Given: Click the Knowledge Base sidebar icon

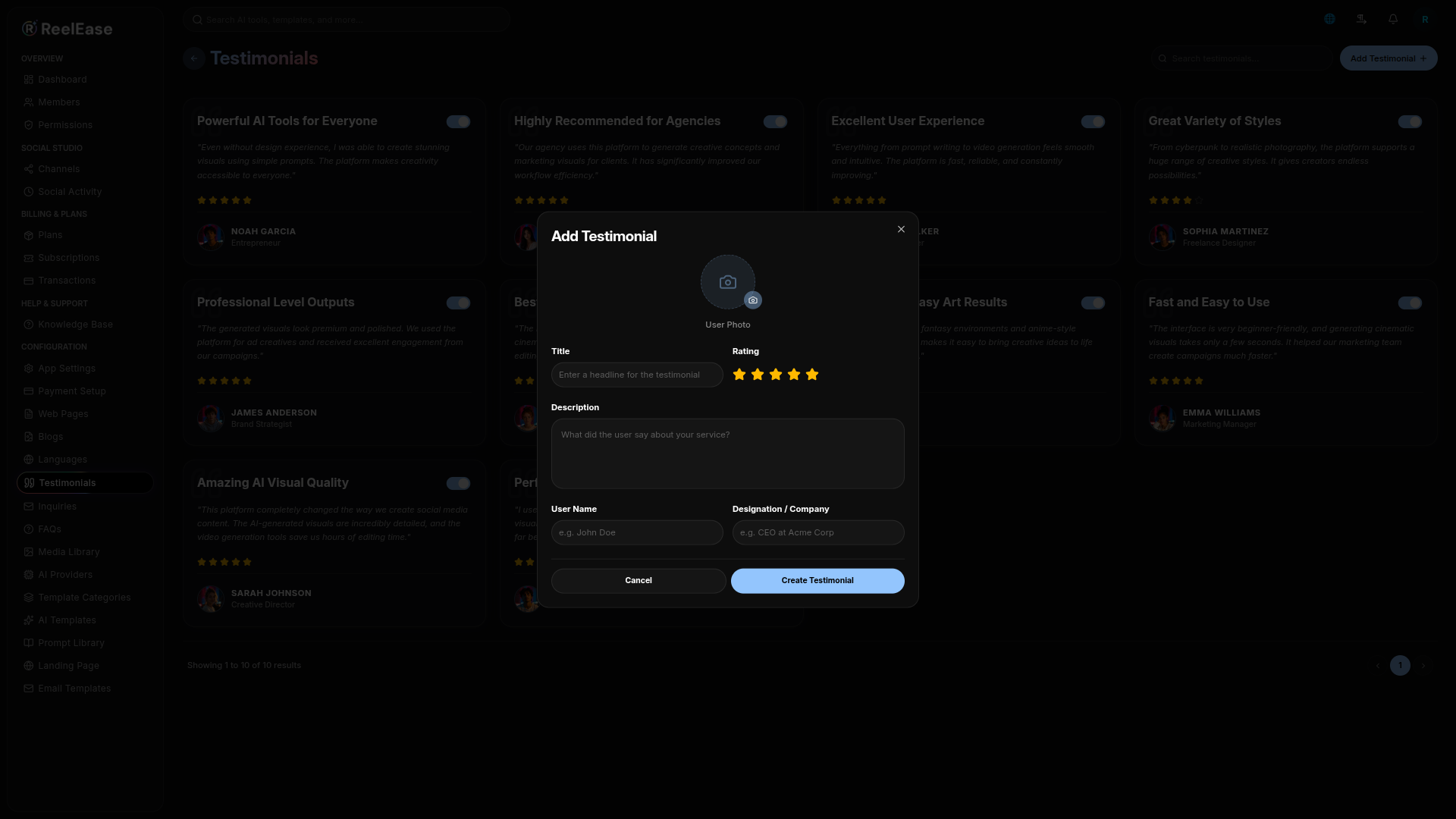Looking at the screenshot, I should click(x=28, y=325).
